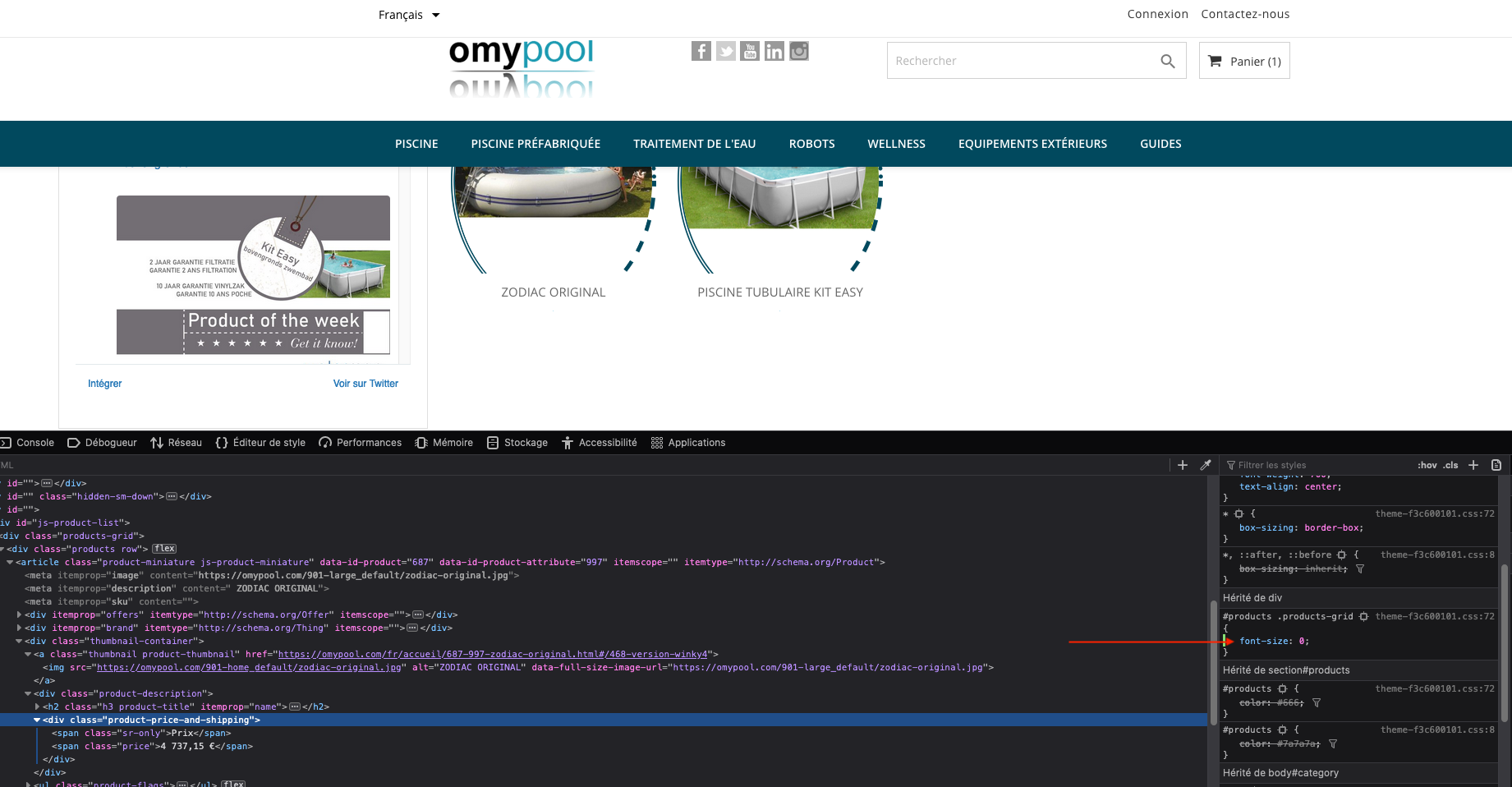Collapse the article product-miniature node

click(x=10, y=562)
